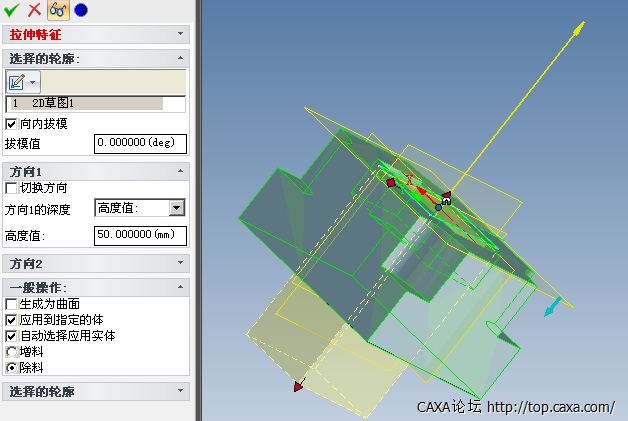Expand the 拉伸特征 header dropdown
This screenshot has height=421, width=628.
(x=180, y=34)
